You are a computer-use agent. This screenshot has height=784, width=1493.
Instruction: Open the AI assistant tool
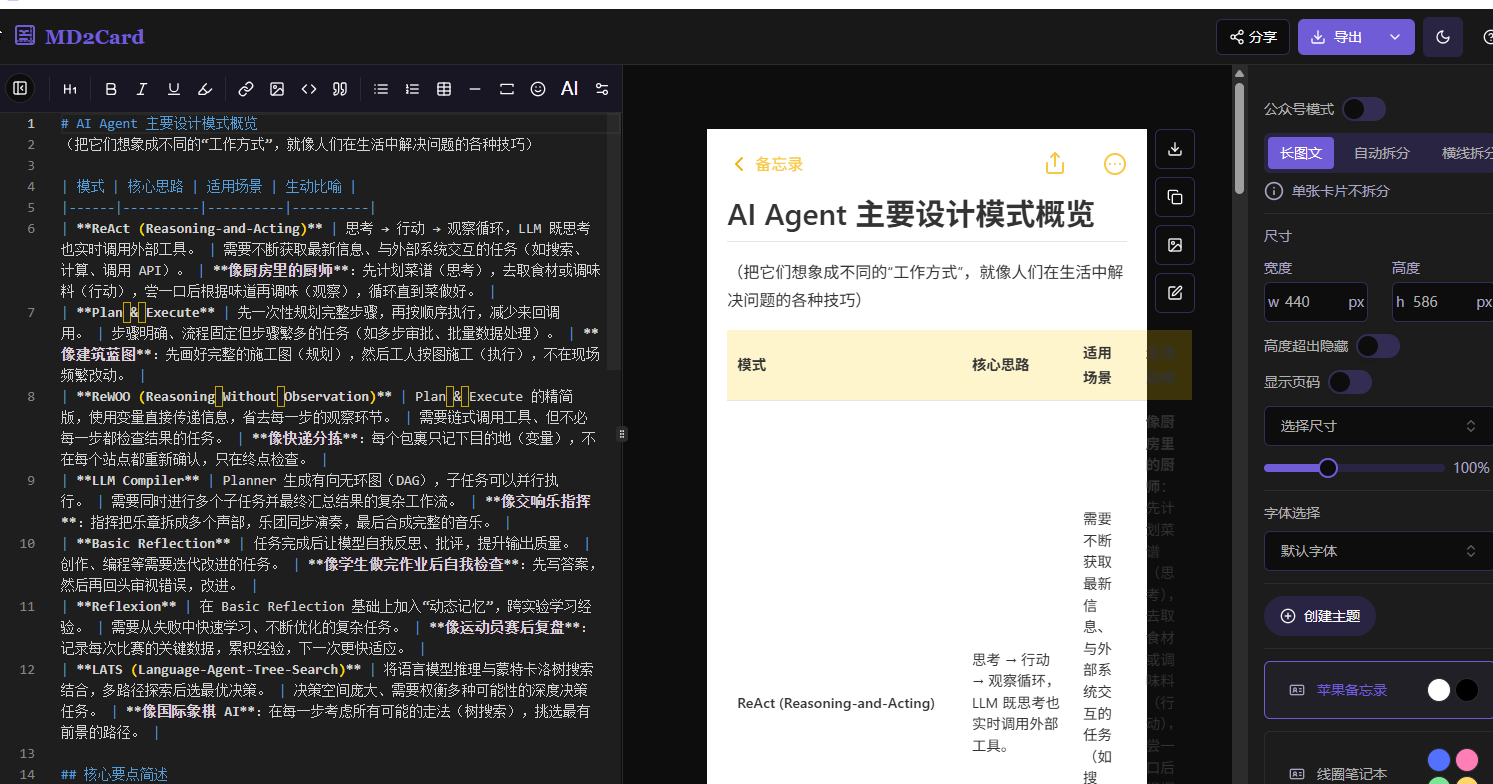tap(569, 89)
